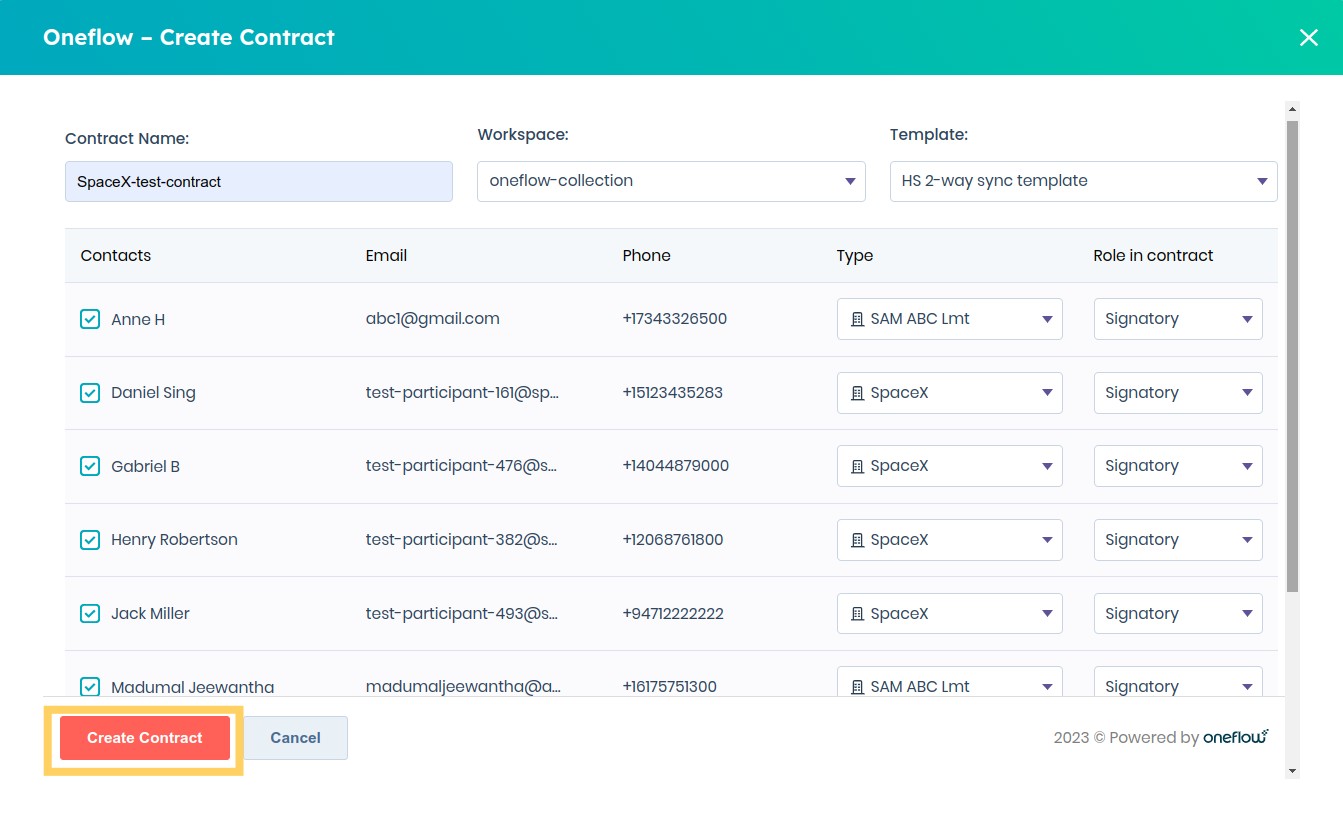The height and width of the screenshot is (828, 1343).
Task: Select the Role in contract column header
Action: [x=1153, y=255]
